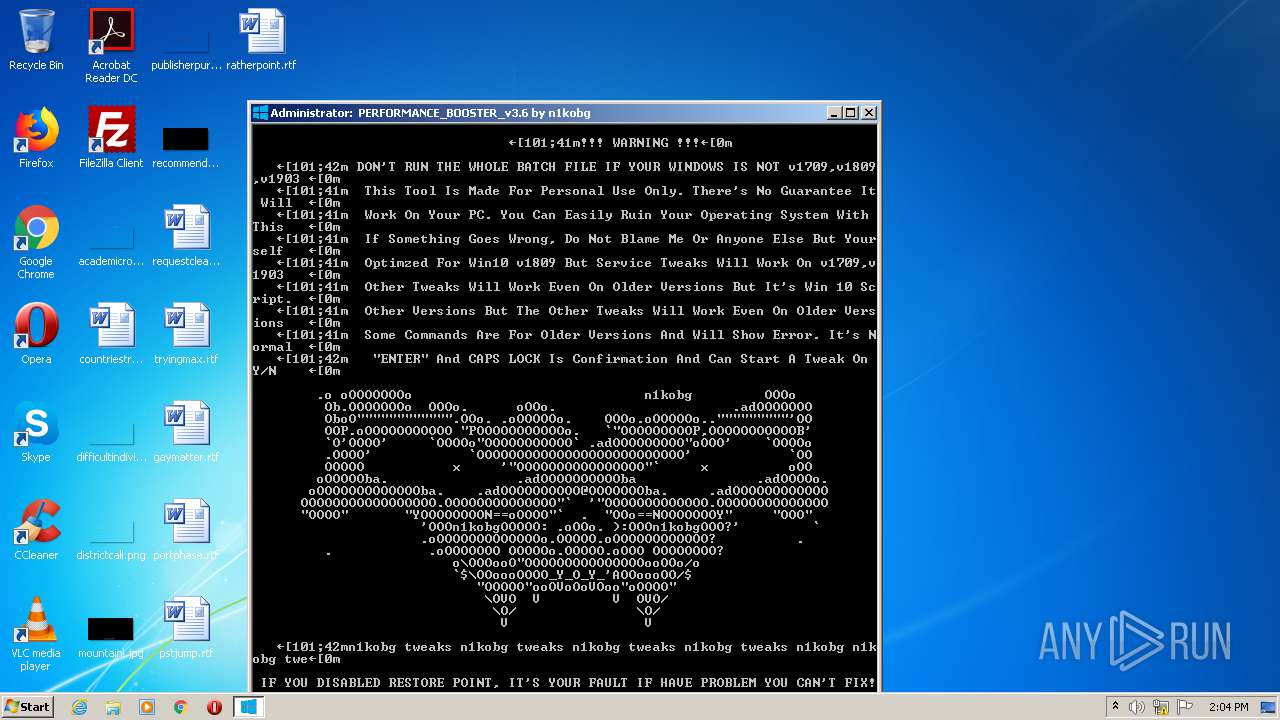Launch Google Chrome desktop shortcut

36,242
